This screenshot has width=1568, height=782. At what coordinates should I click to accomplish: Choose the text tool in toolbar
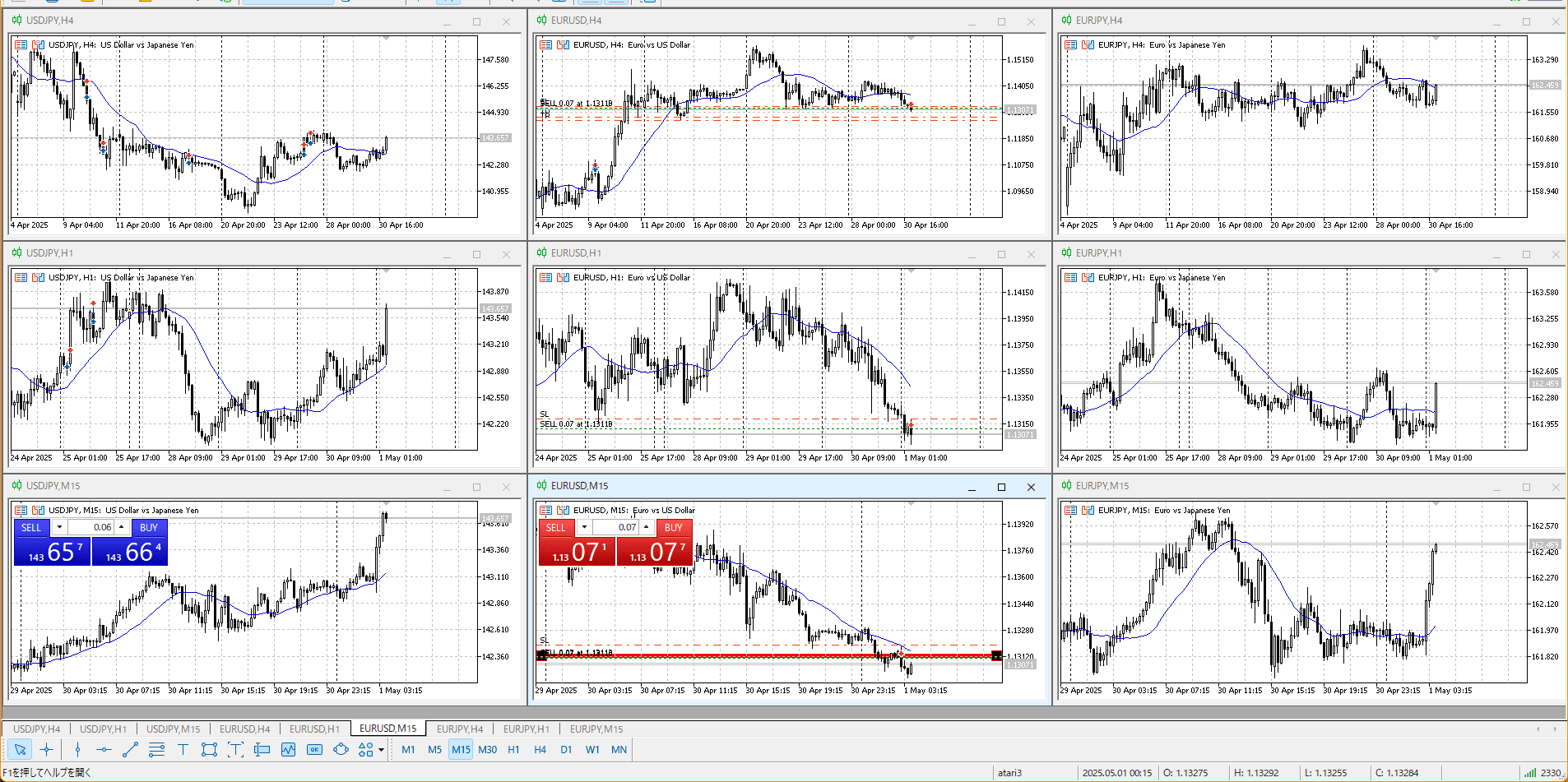coord(183,749)
